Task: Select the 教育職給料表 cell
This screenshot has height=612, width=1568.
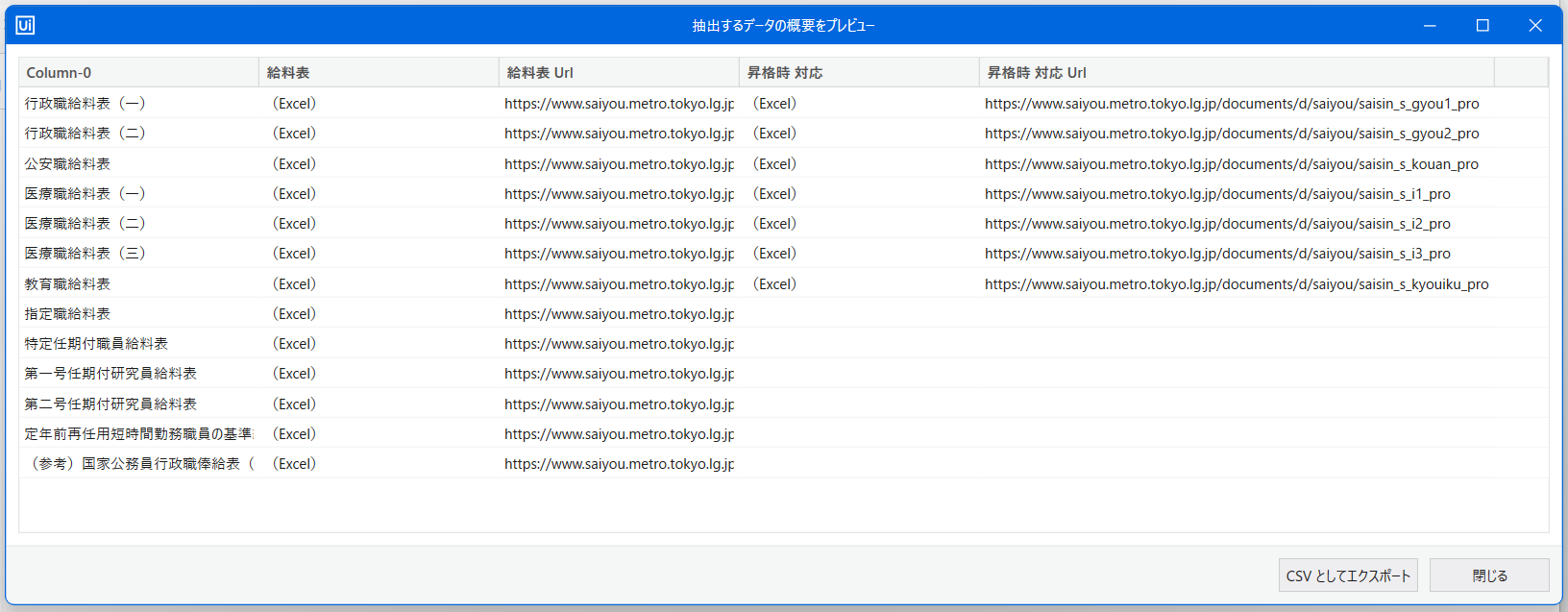Action: (138, 284)
